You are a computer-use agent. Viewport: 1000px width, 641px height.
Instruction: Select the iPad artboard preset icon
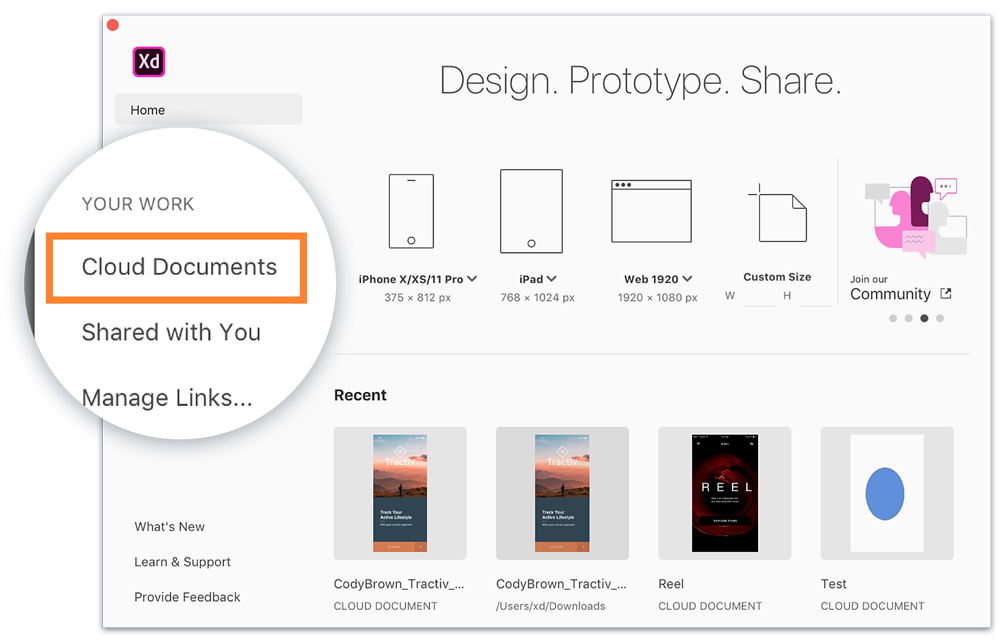point(530,210)
